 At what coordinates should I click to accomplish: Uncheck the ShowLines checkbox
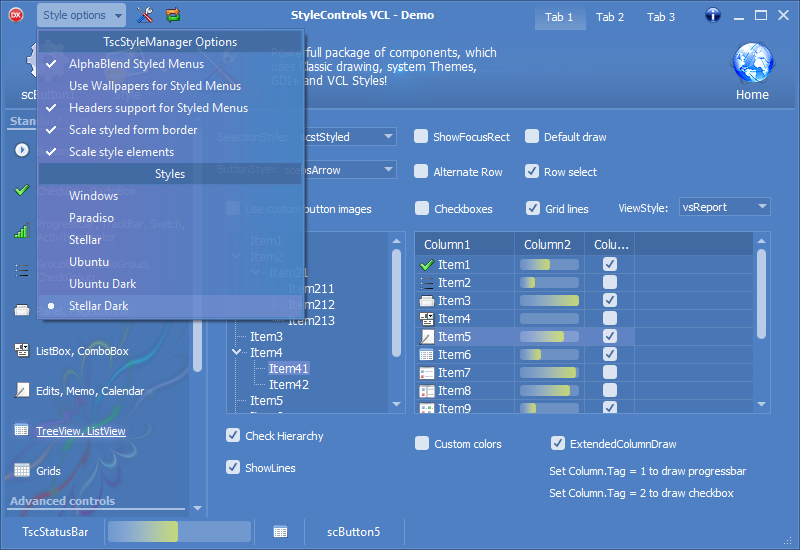[x=233, y=467]
